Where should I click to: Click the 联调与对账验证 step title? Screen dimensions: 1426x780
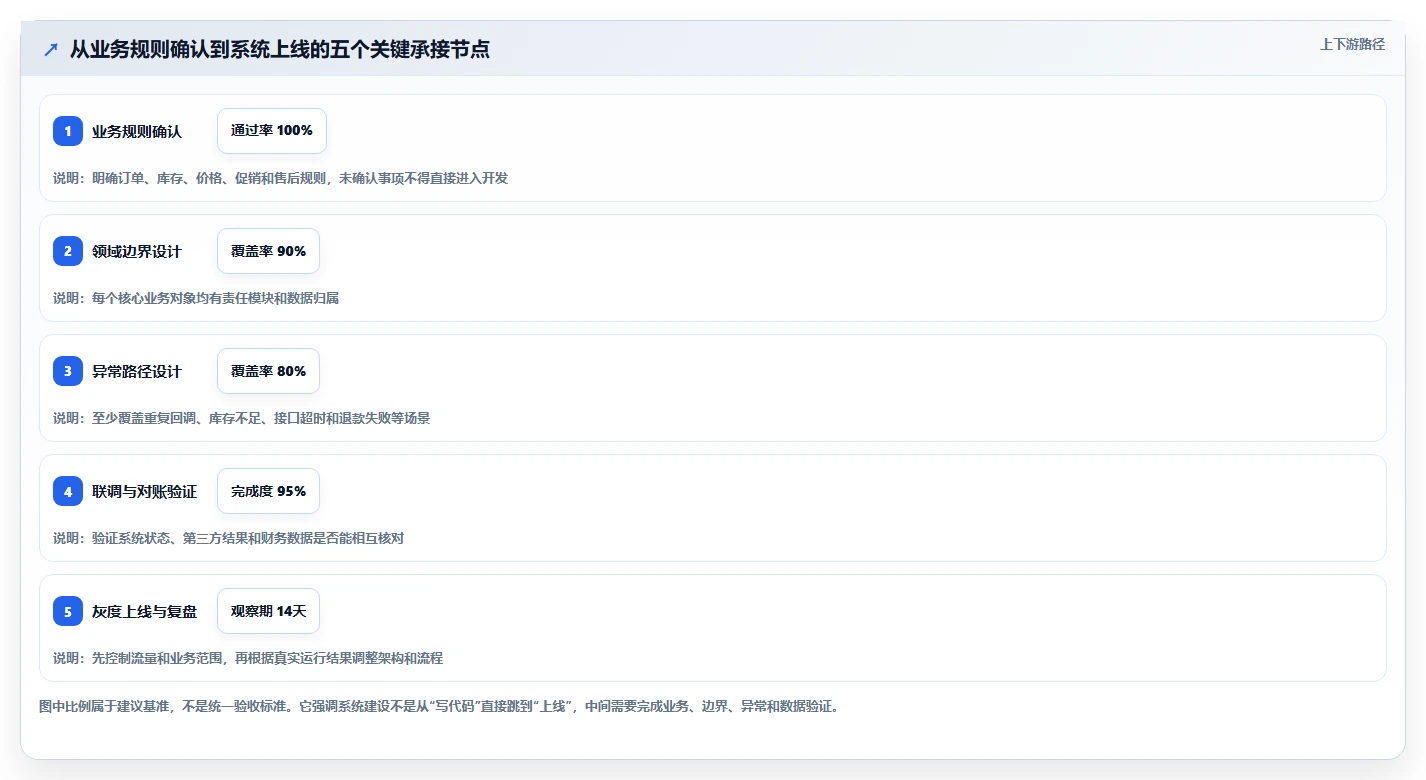(144, 491)
